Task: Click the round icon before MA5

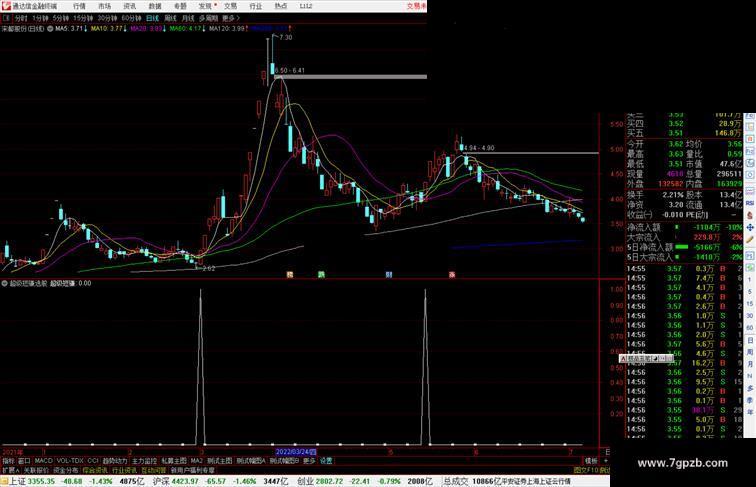Action: [x=50, y=29]
